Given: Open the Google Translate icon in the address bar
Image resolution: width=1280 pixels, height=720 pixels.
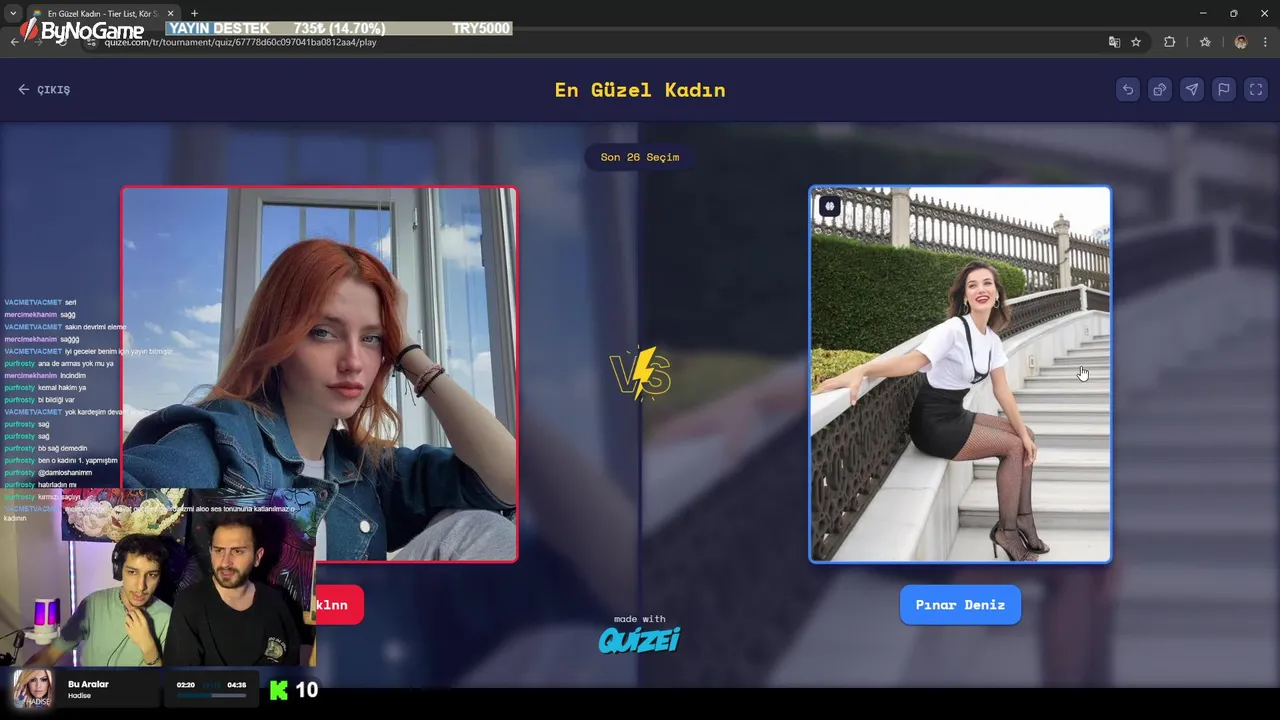Looking at the screenshot, I should [x=1114, y=42].
